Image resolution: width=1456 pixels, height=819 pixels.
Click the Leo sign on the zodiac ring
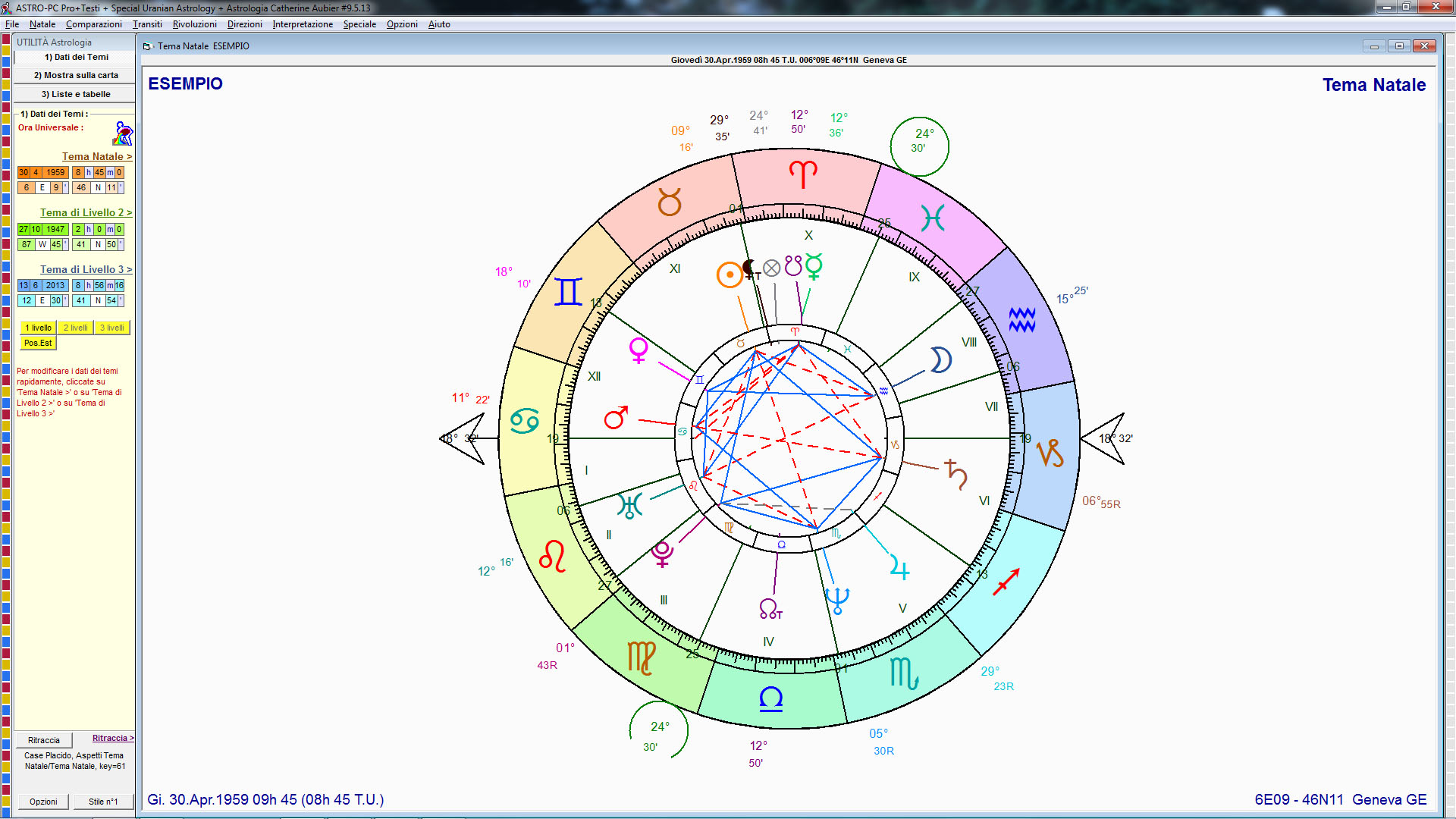[x=552, y=556]
